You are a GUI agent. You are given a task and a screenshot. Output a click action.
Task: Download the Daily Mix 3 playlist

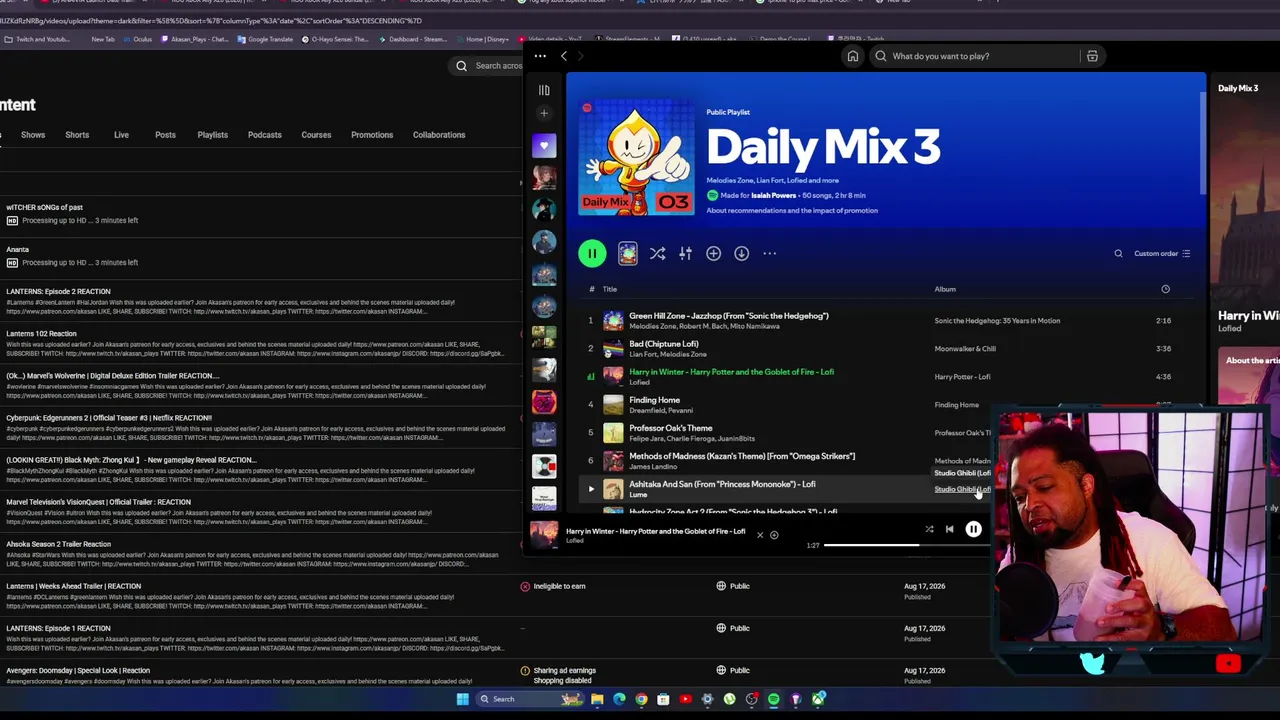[741, 254]
